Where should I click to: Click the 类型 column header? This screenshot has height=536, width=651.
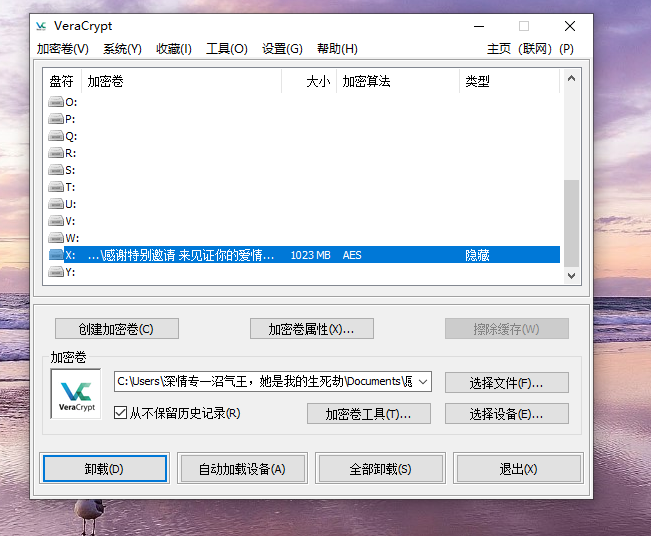(x=509, y=81)
